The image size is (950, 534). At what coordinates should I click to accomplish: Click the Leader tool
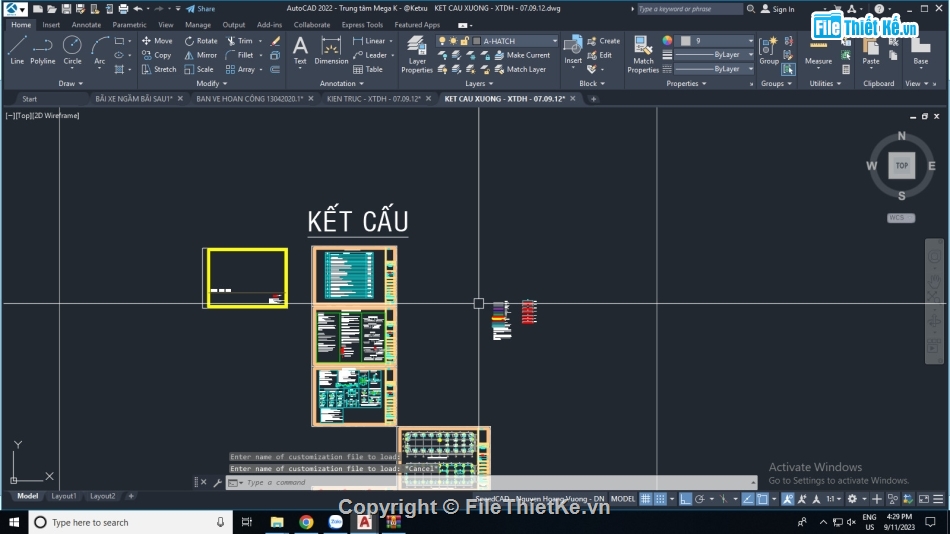pyautogui.click(x=370, y=55)
